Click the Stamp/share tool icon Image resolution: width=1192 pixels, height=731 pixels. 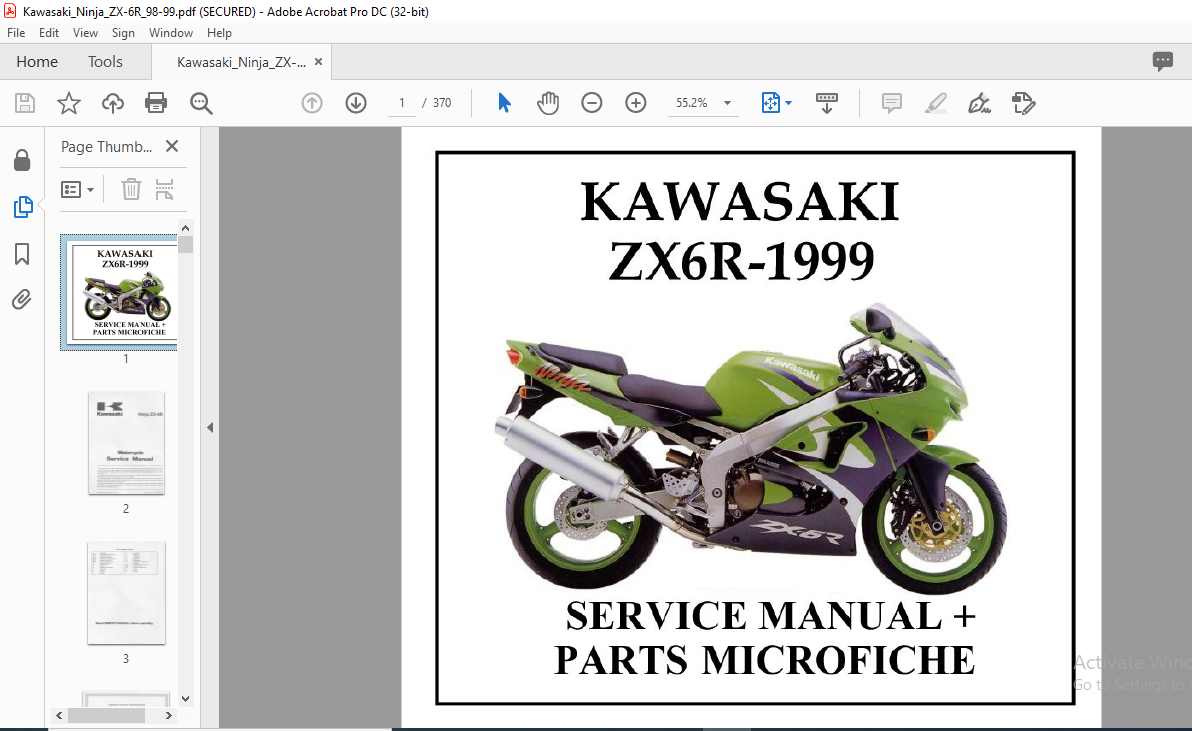click(x=1023, y=103)
